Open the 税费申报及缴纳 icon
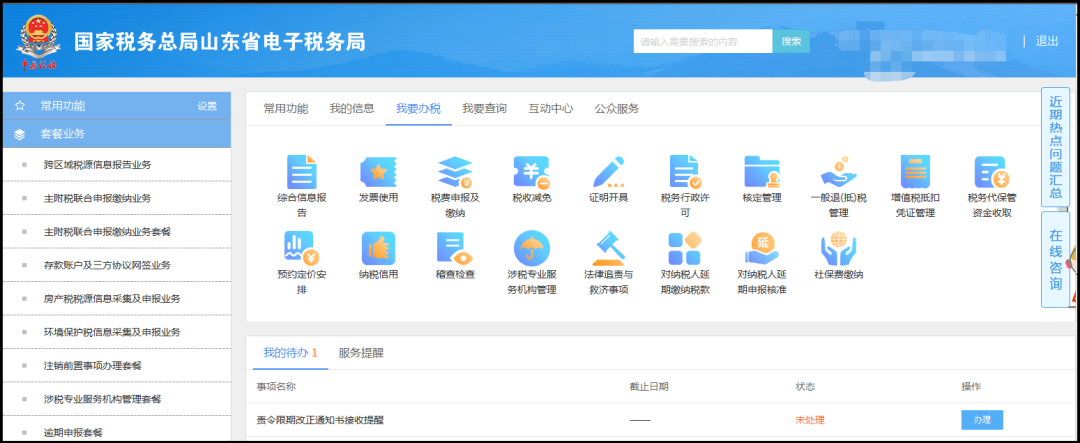1080x443 pixels. [455, 172]
